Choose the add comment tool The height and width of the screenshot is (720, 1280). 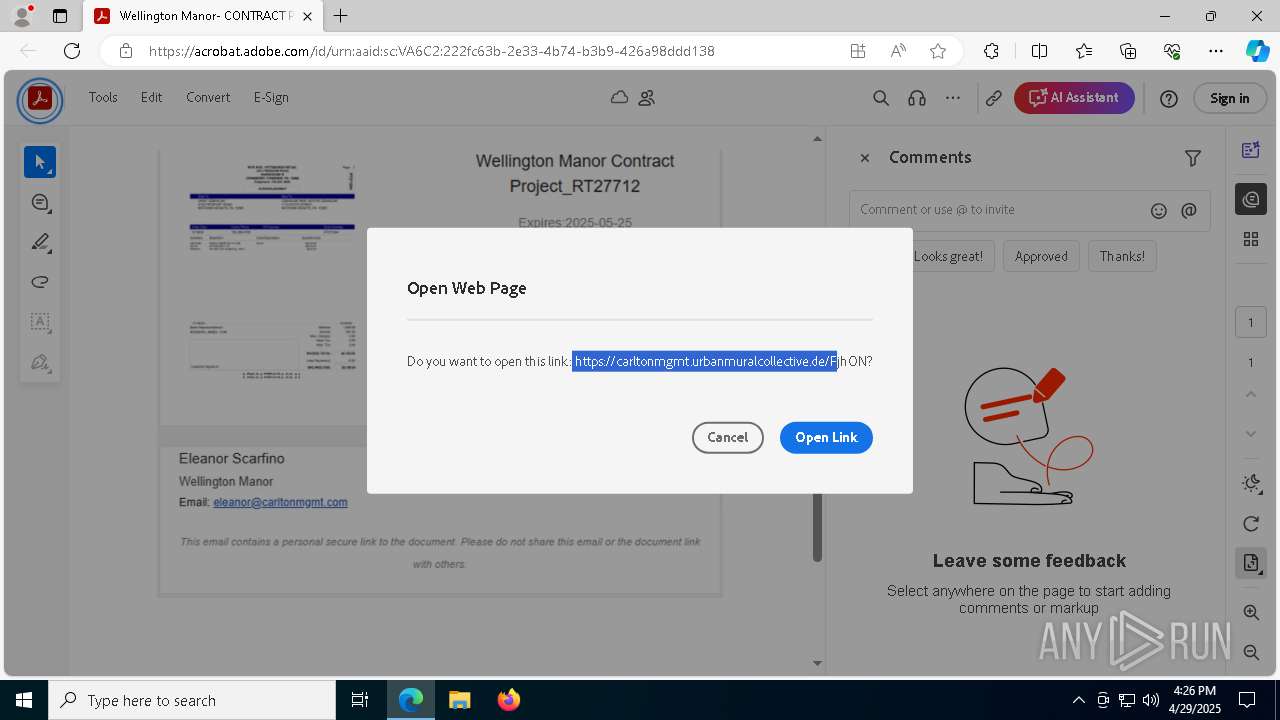(x=40, y=202)
